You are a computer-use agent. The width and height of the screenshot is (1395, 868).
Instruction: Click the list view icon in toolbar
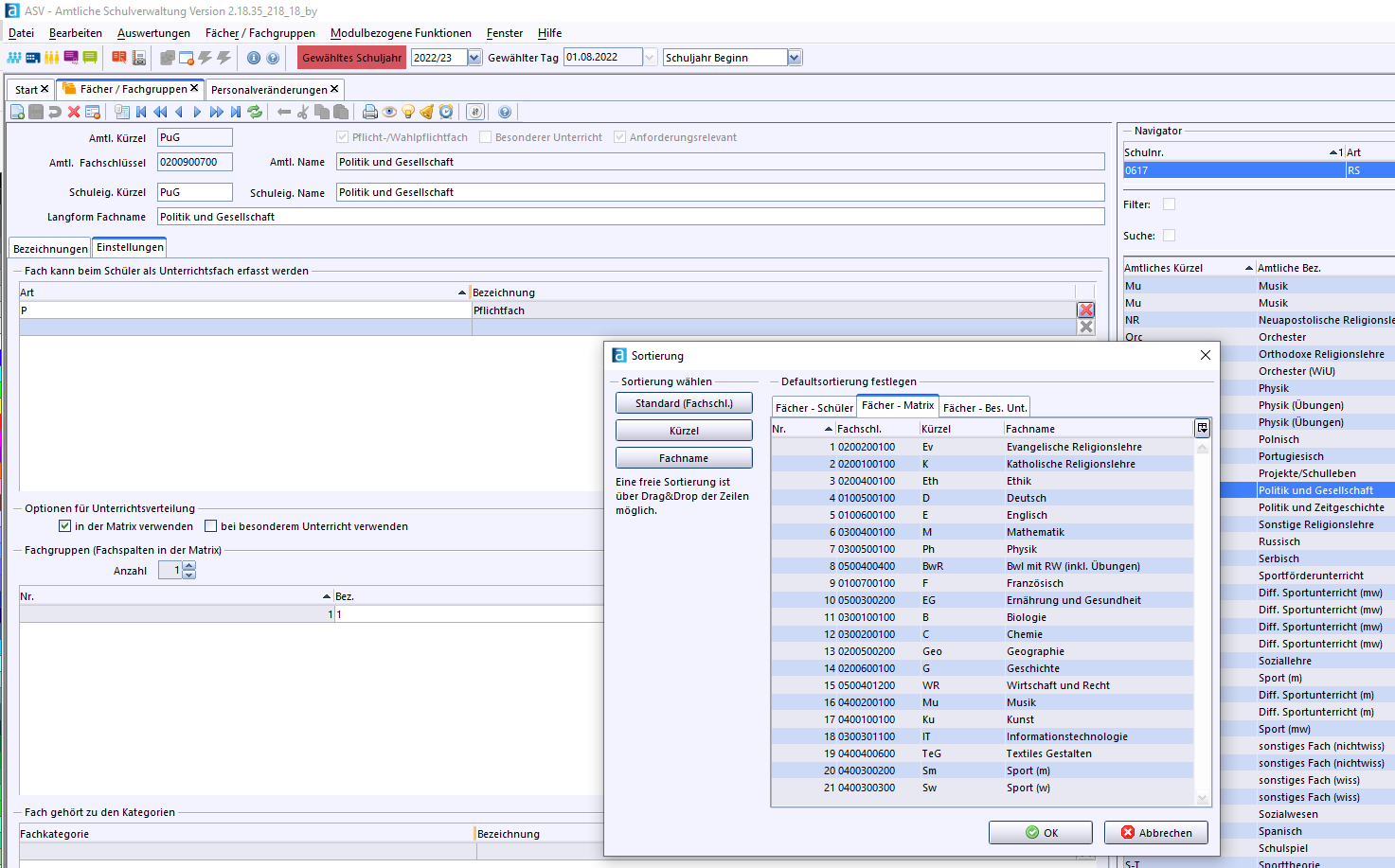122,112
